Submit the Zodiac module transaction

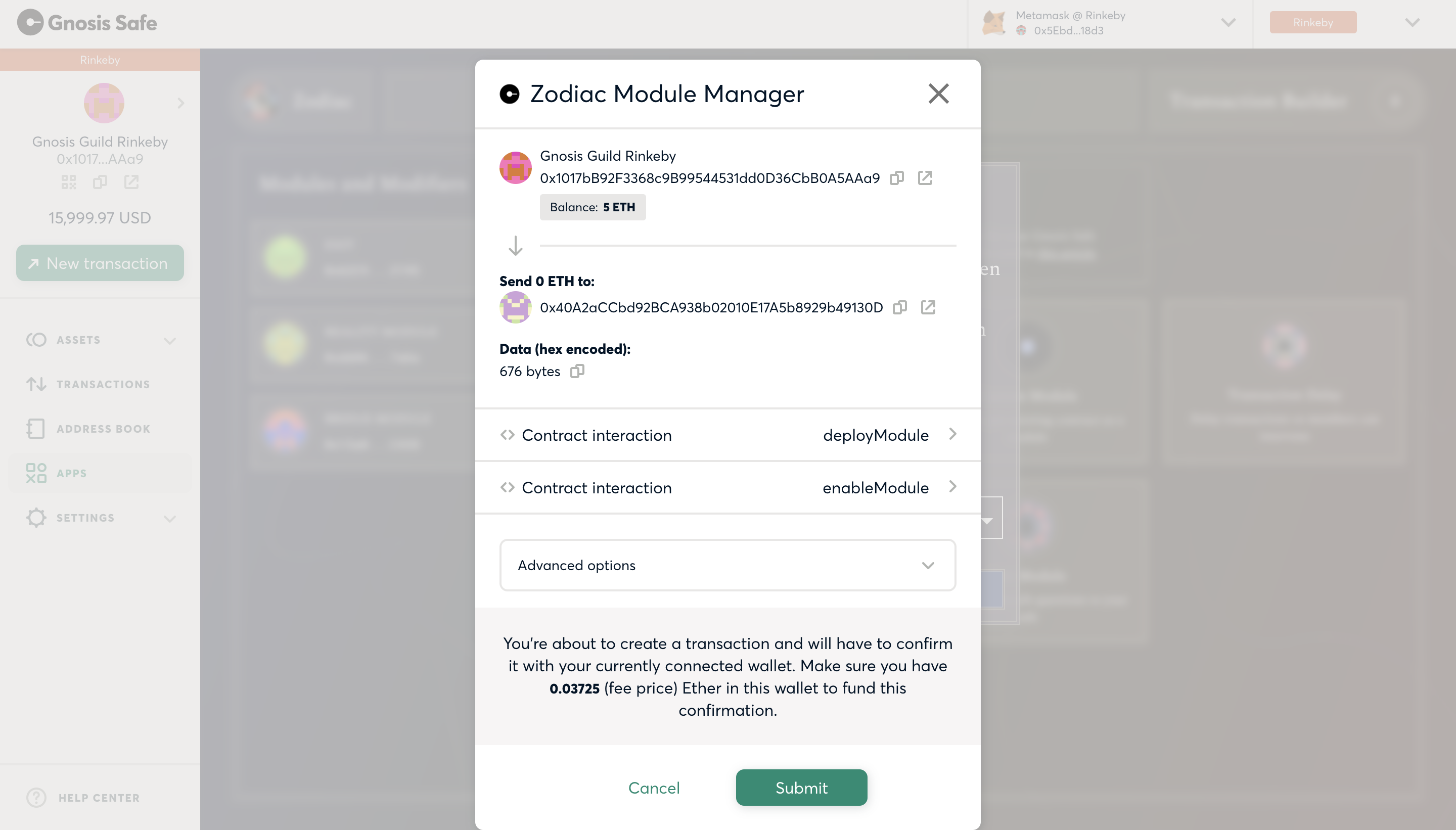click(x=801, y=788)
